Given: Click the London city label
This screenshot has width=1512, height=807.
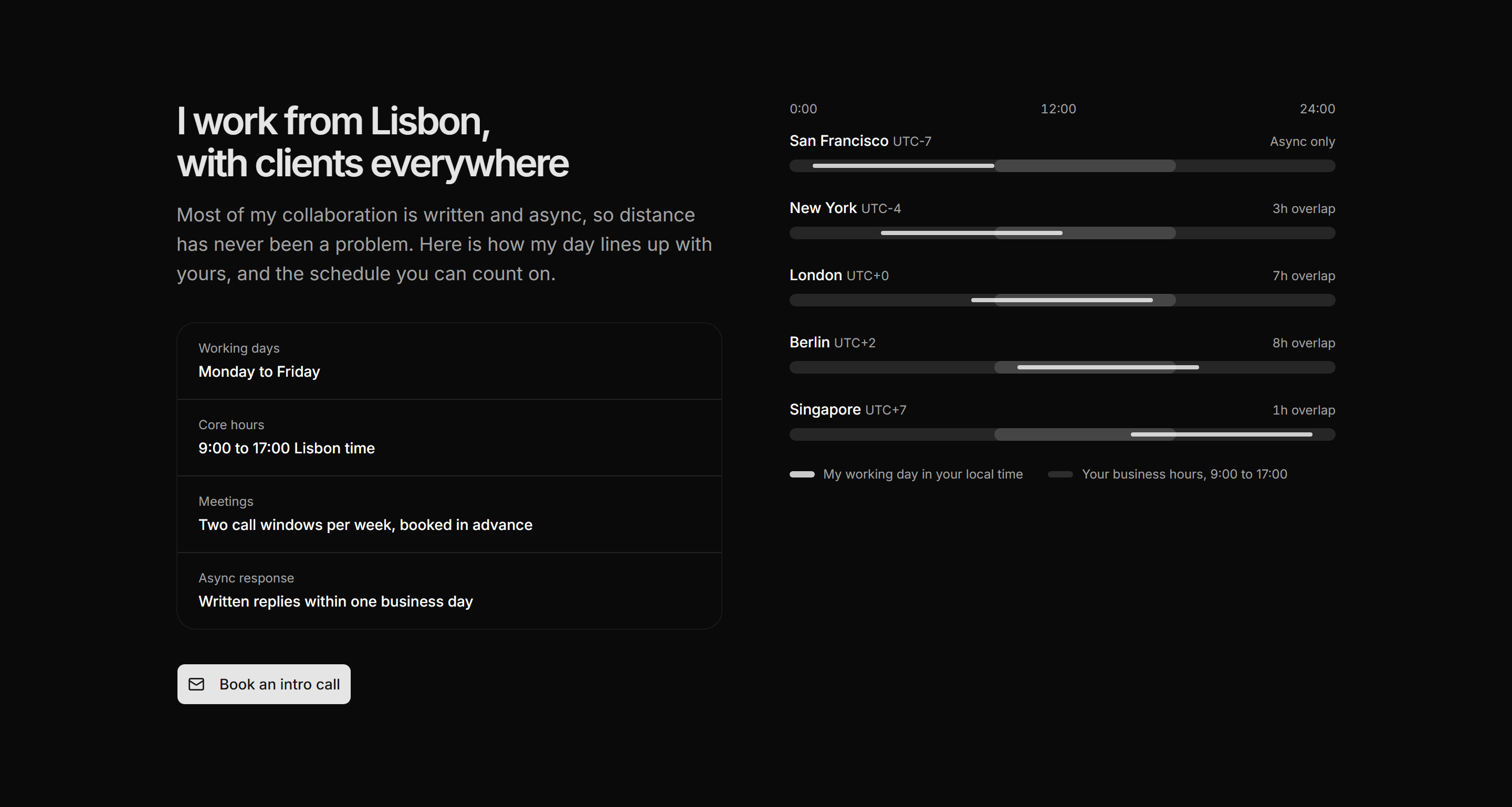Looking at the screenshot, I should coord(815,275).
